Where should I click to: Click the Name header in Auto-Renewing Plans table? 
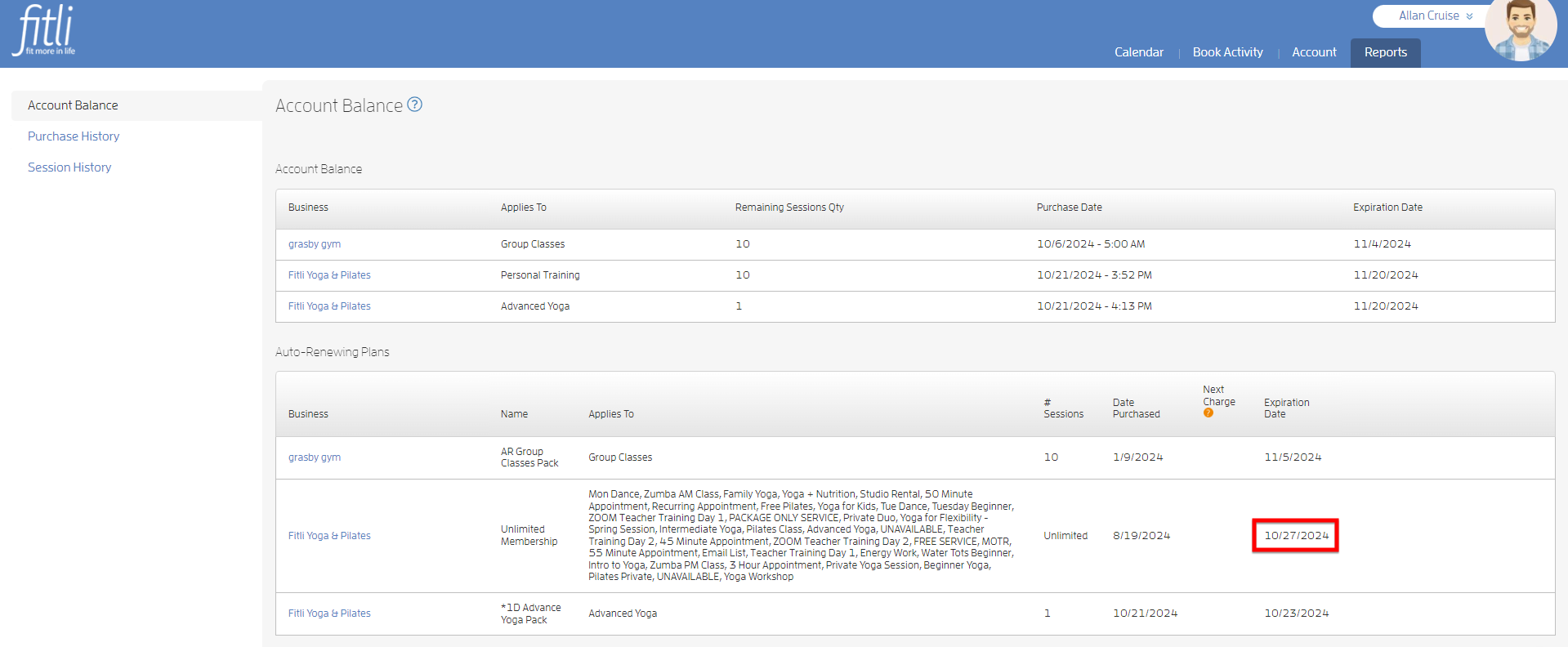[514, 414]
